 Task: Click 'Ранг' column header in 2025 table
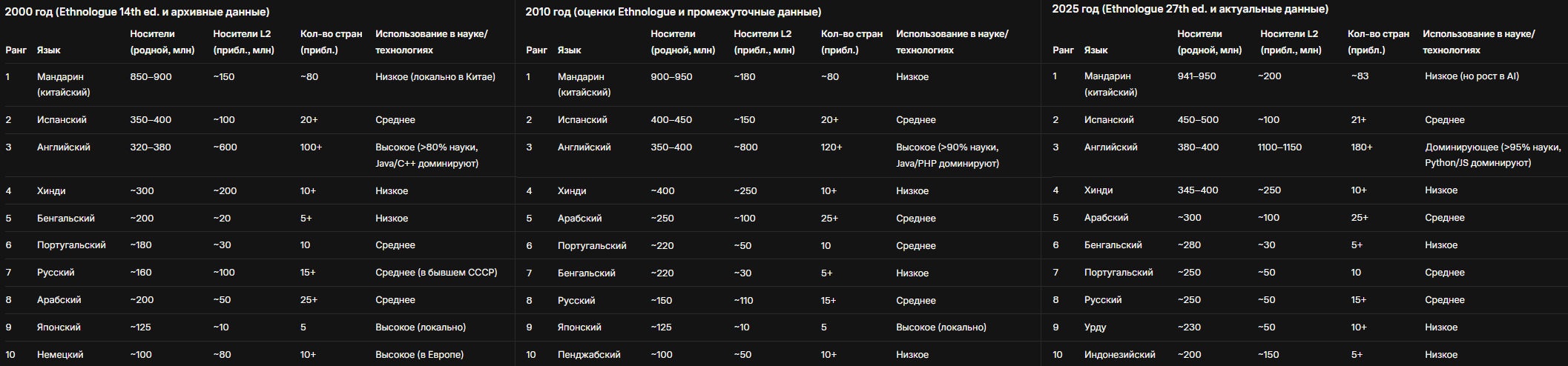1063,50
